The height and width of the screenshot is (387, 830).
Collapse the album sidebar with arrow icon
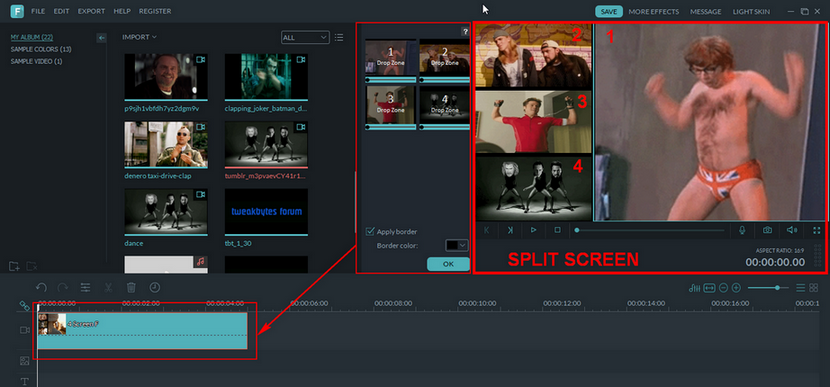tap(102, 38)
